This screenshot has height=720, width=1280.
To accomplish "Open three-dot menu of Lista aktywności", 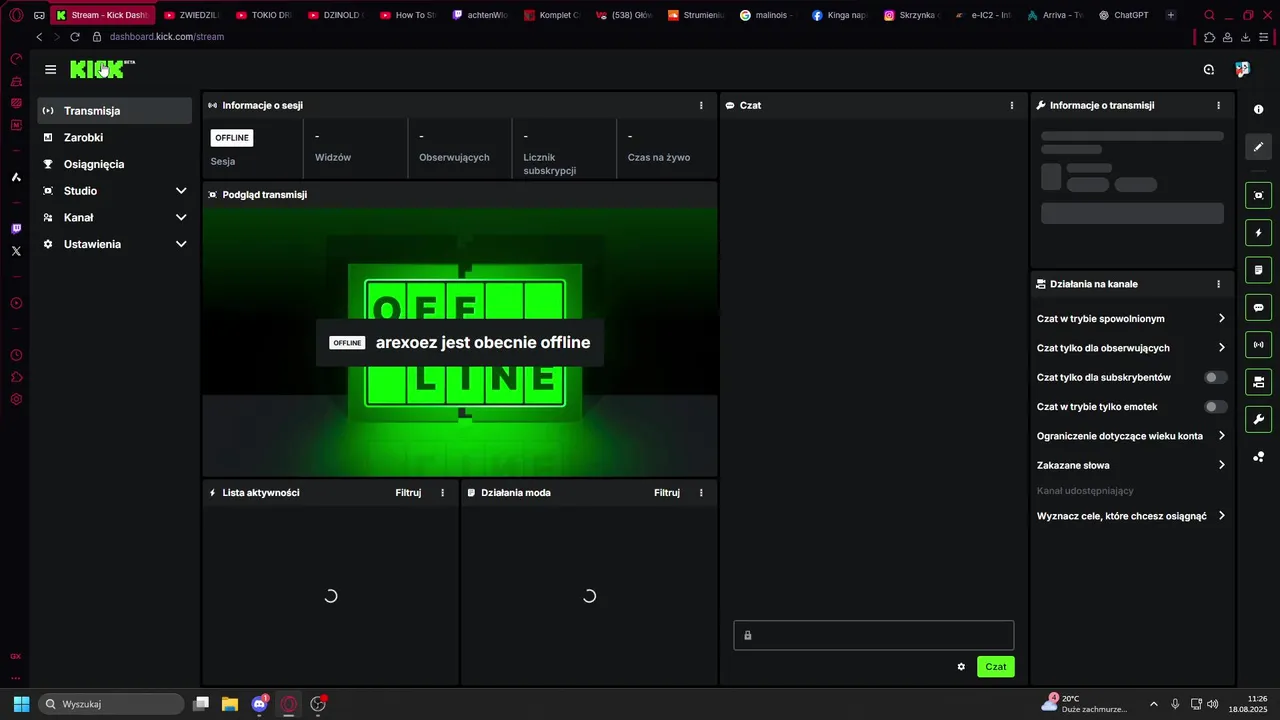I will click(x=443, y=492).
